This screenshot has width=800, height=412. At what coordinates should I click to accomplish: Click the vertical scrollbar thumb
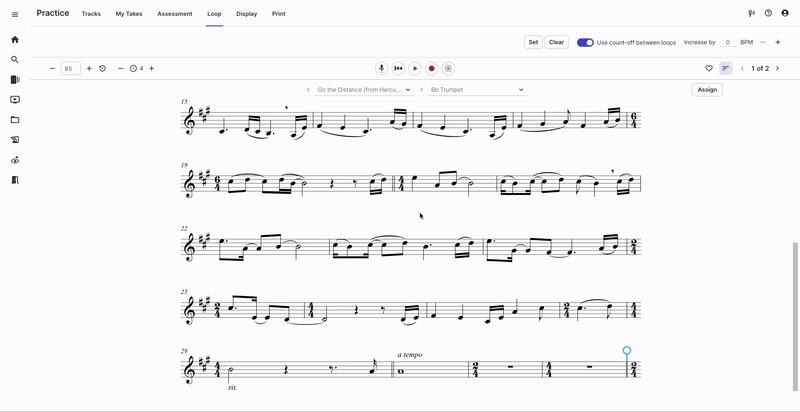[x=796, y=317]
